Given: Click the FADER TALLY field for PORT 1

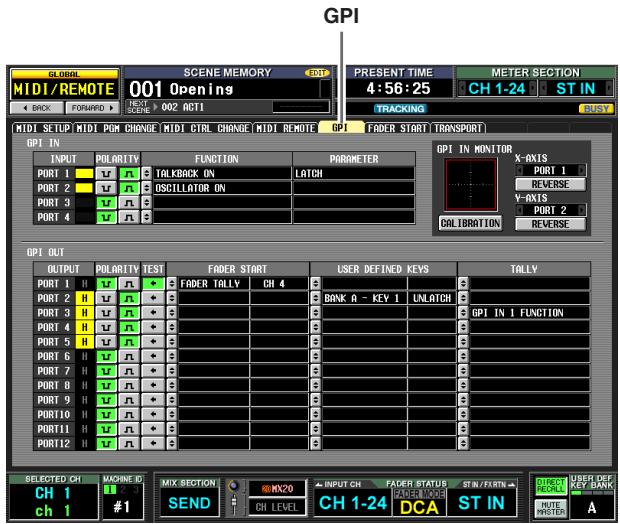Looking at the screenshot, I should point(214,284).
